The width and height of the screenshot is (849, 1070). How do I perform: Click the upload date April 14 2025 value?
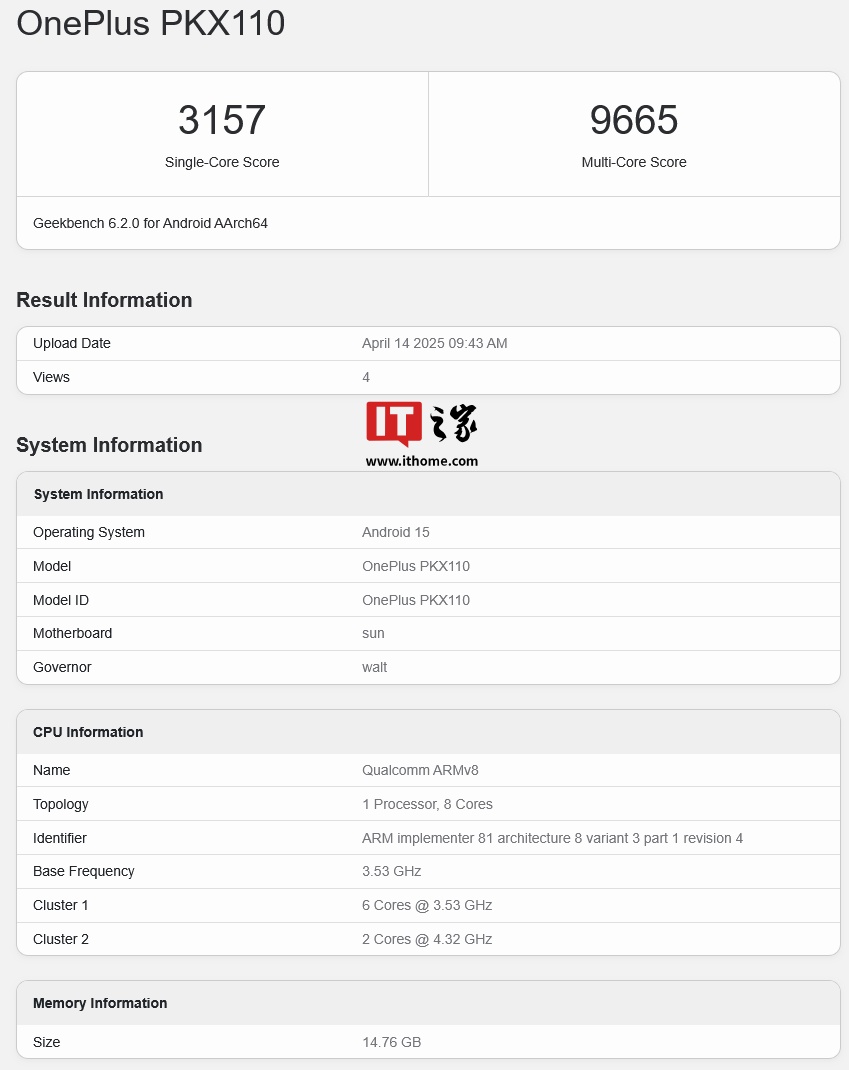point(434,343)
